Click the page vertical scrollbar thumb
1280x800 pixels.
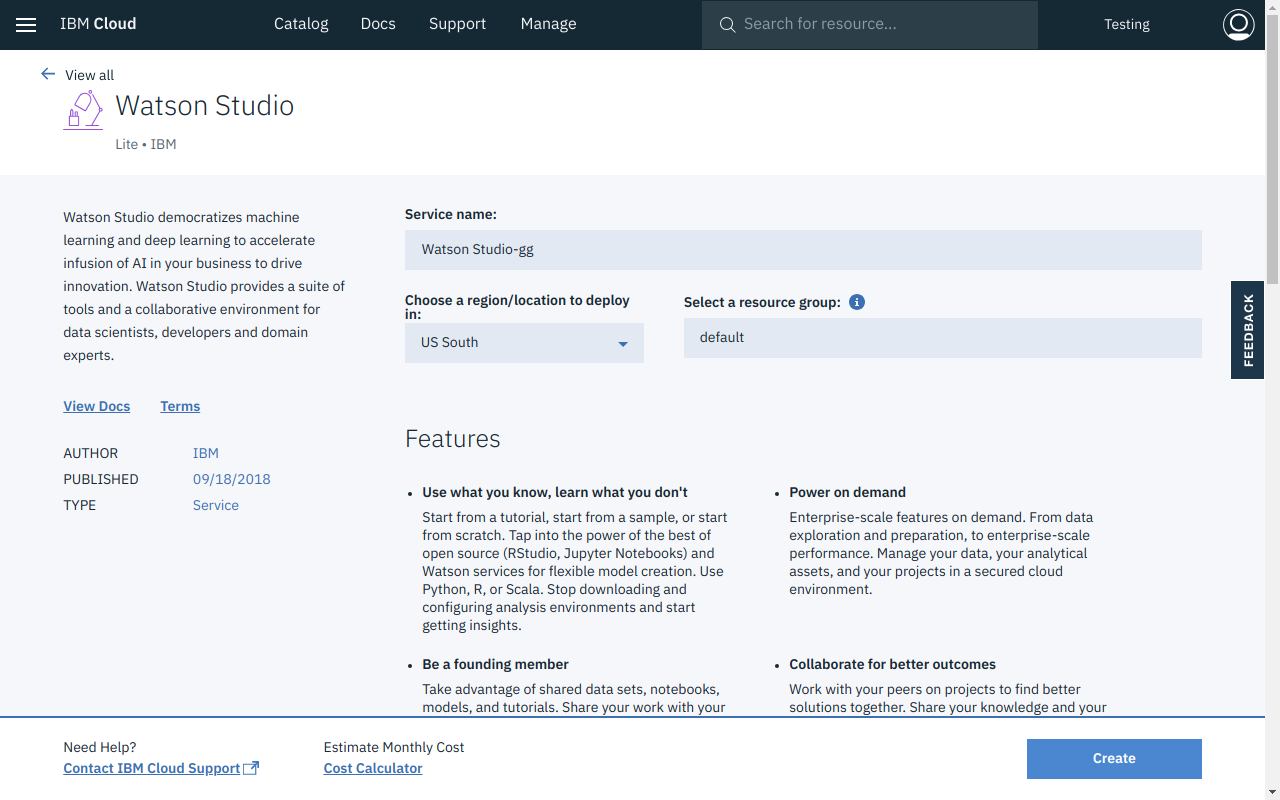(x=1272, y=150)
